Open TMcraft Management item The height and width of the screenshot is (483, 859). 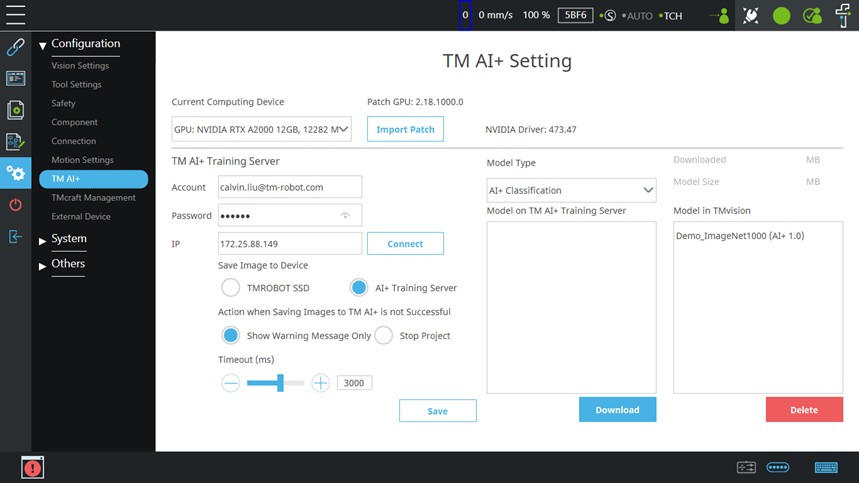pyautogui.click(x=93, y=198)
